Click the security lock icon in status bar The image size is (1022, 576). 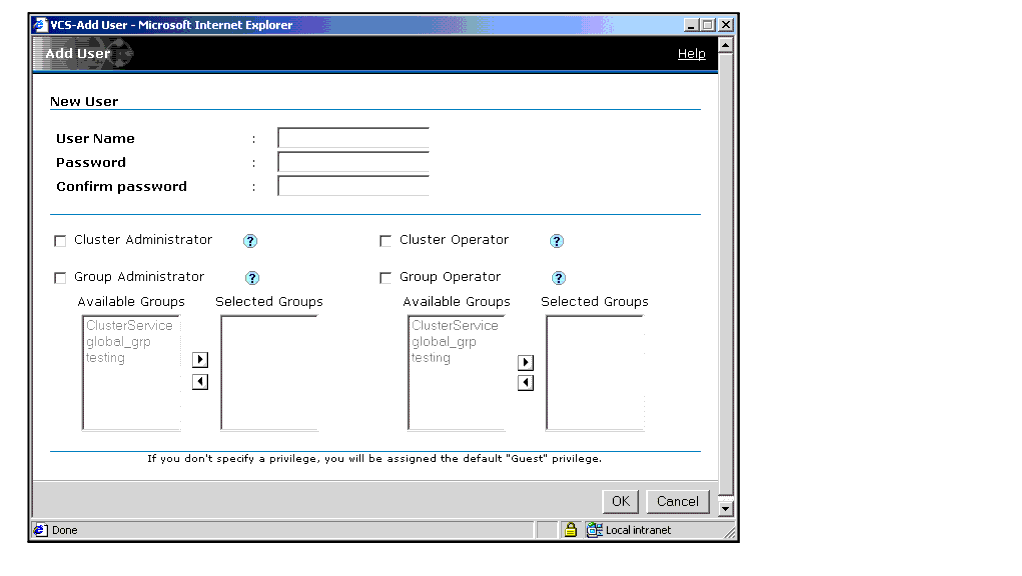coord(570,530)
